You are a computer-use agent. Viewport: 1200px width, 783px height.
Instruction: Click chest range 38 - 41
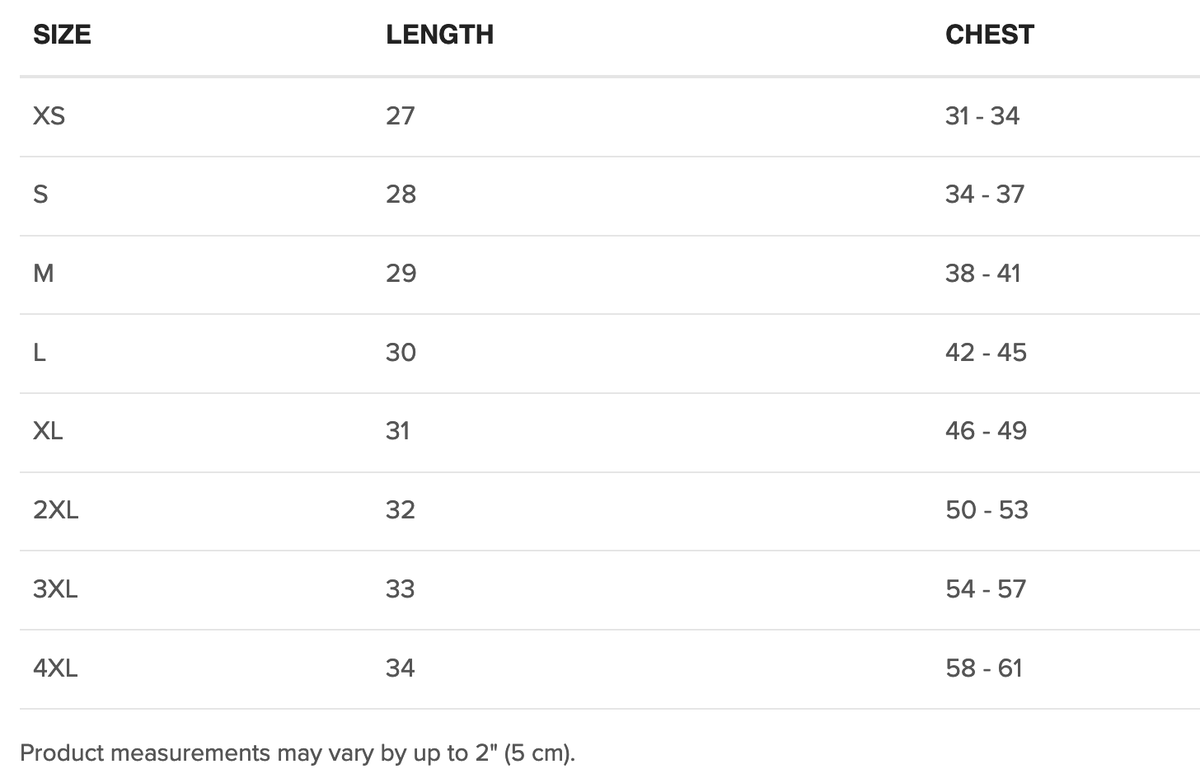tap(982, 274)
